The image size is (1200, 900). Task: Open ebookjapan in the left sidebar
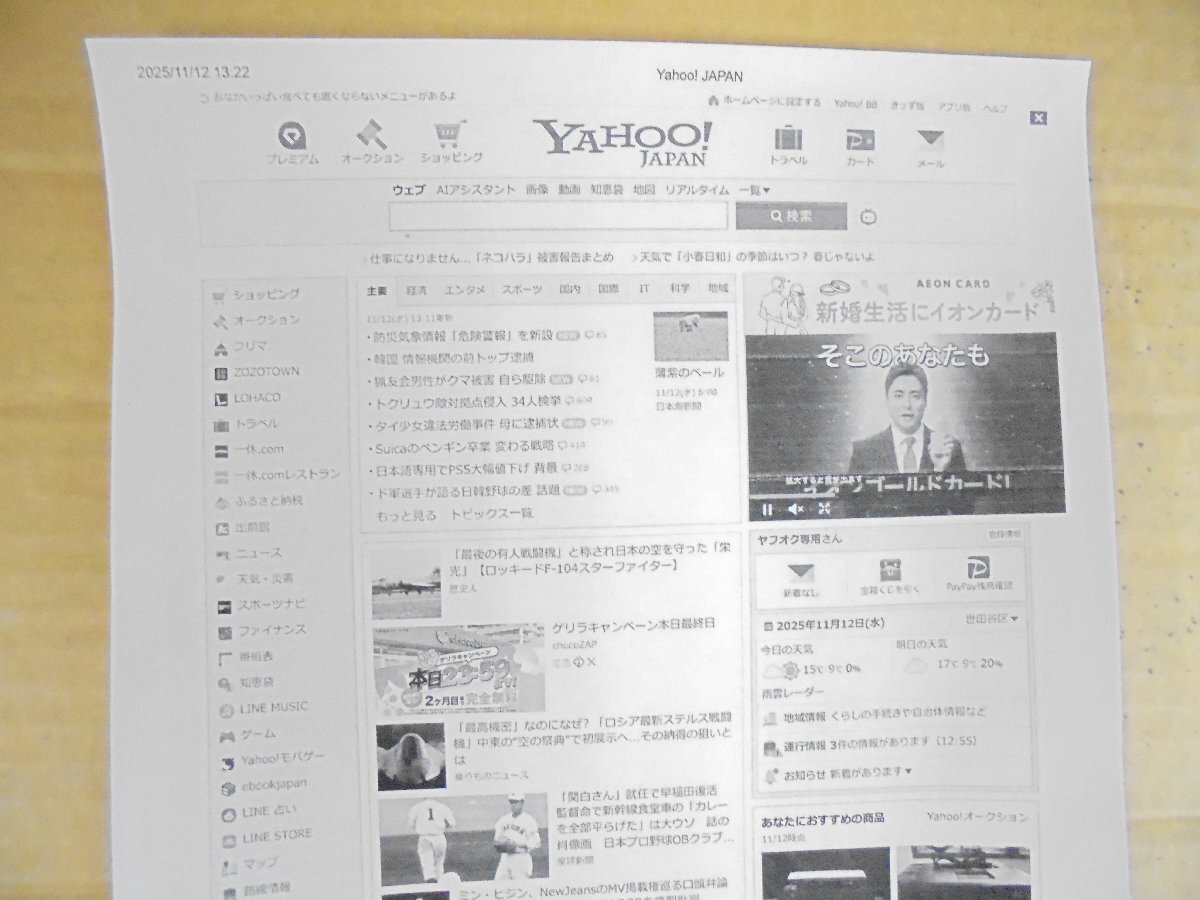(x=265, y=785)
